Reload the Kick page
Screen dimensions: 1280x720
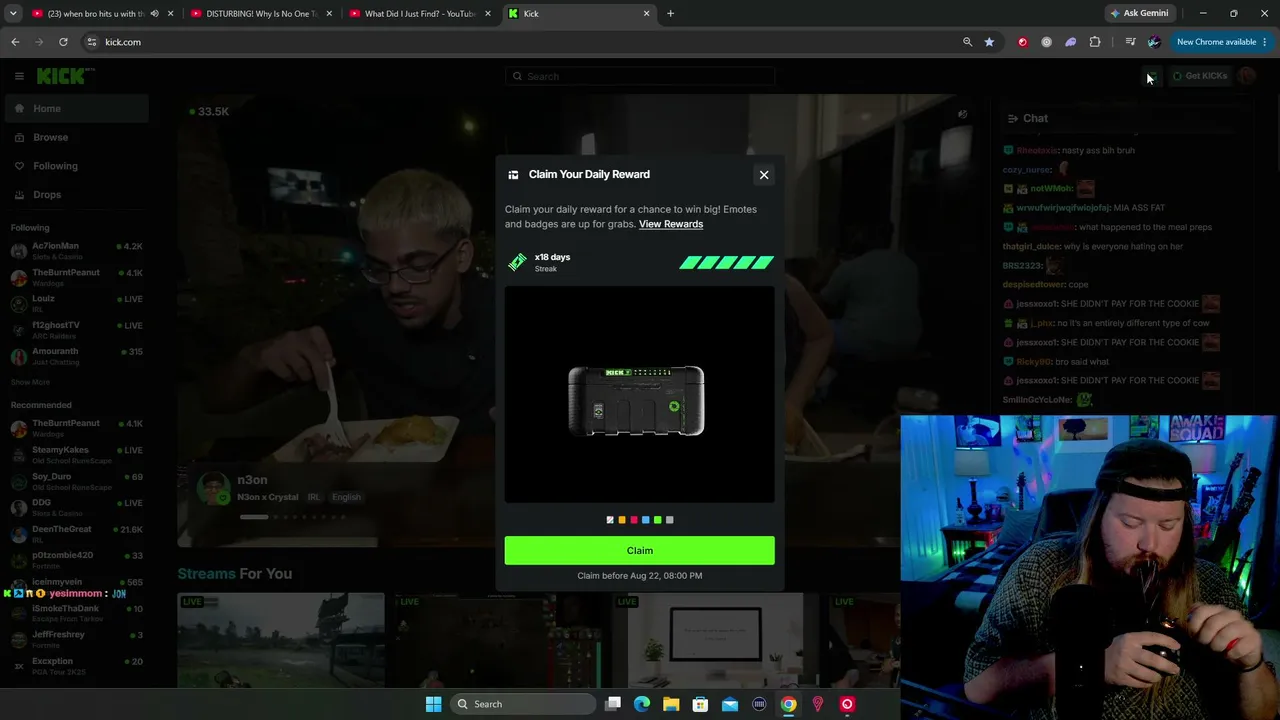(x=63, y=42)
